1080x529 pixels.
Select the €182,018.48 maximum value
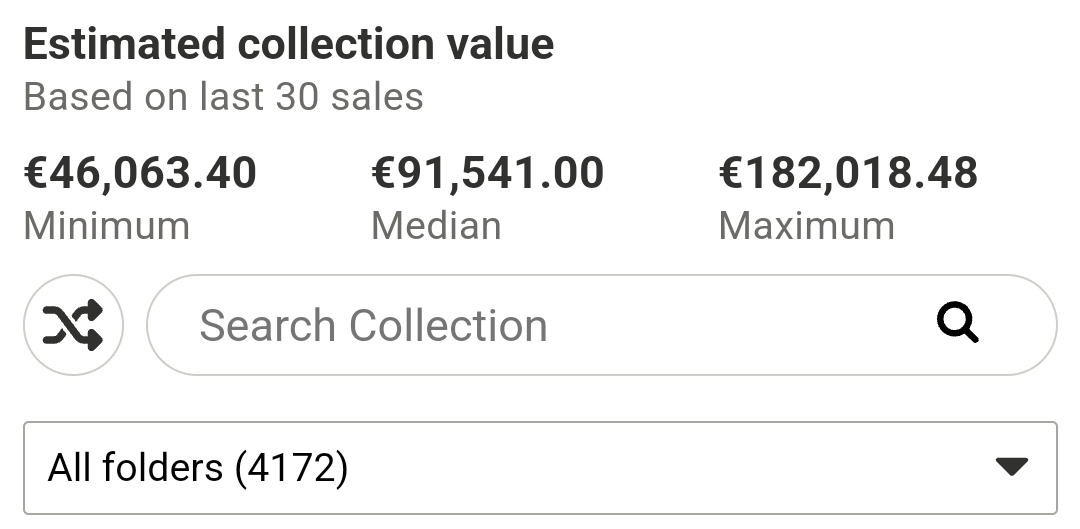pyautogui.click(x=848, y=172)
